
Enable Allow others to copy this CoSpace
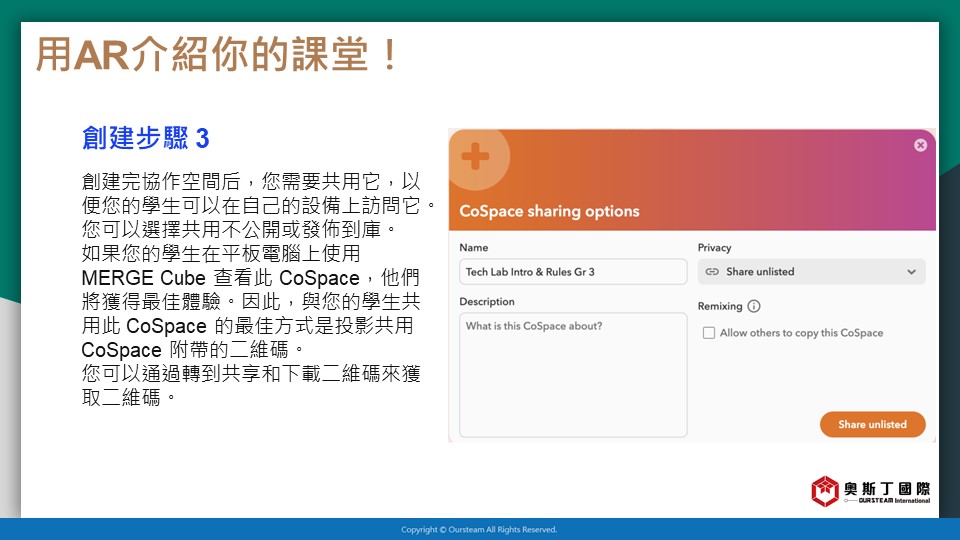[709, 333]
